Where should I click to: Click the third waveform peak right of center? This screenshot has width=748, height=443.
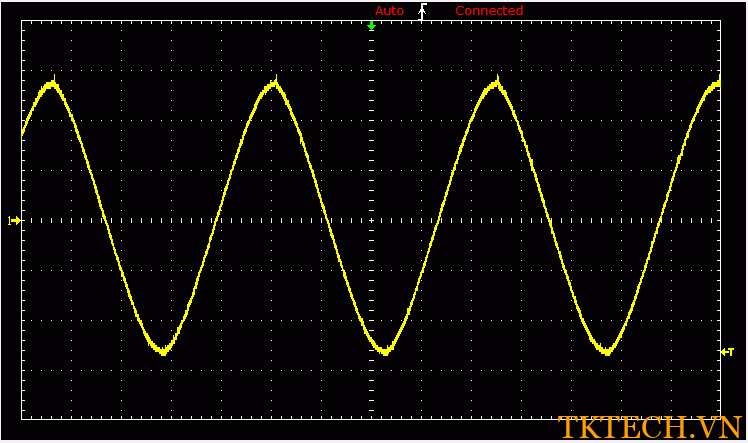click(x=496, y=85)
